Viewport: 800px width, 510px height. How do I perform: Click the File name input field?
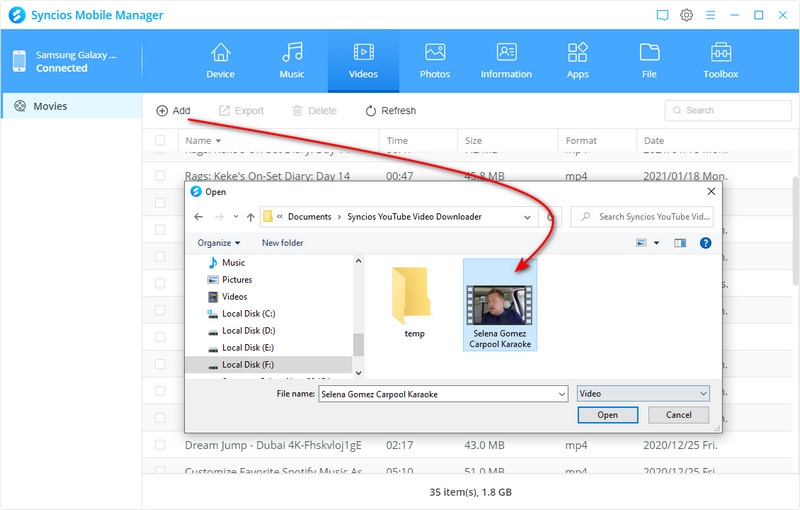coord(438,394)
